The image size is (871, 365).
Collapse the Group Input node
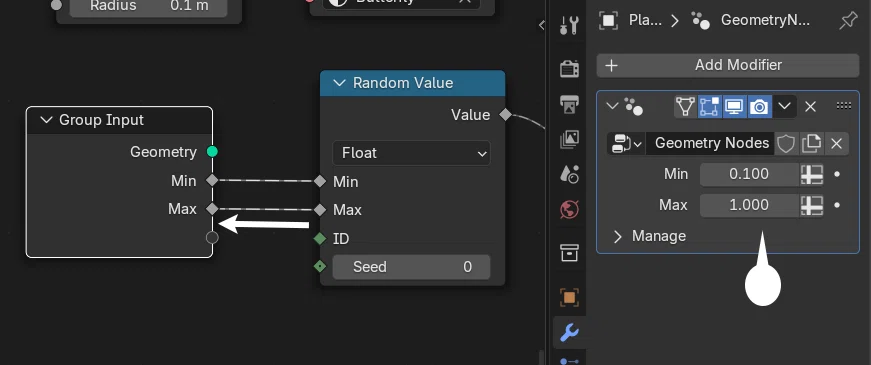pyautogui.click(x=47, y=120)
